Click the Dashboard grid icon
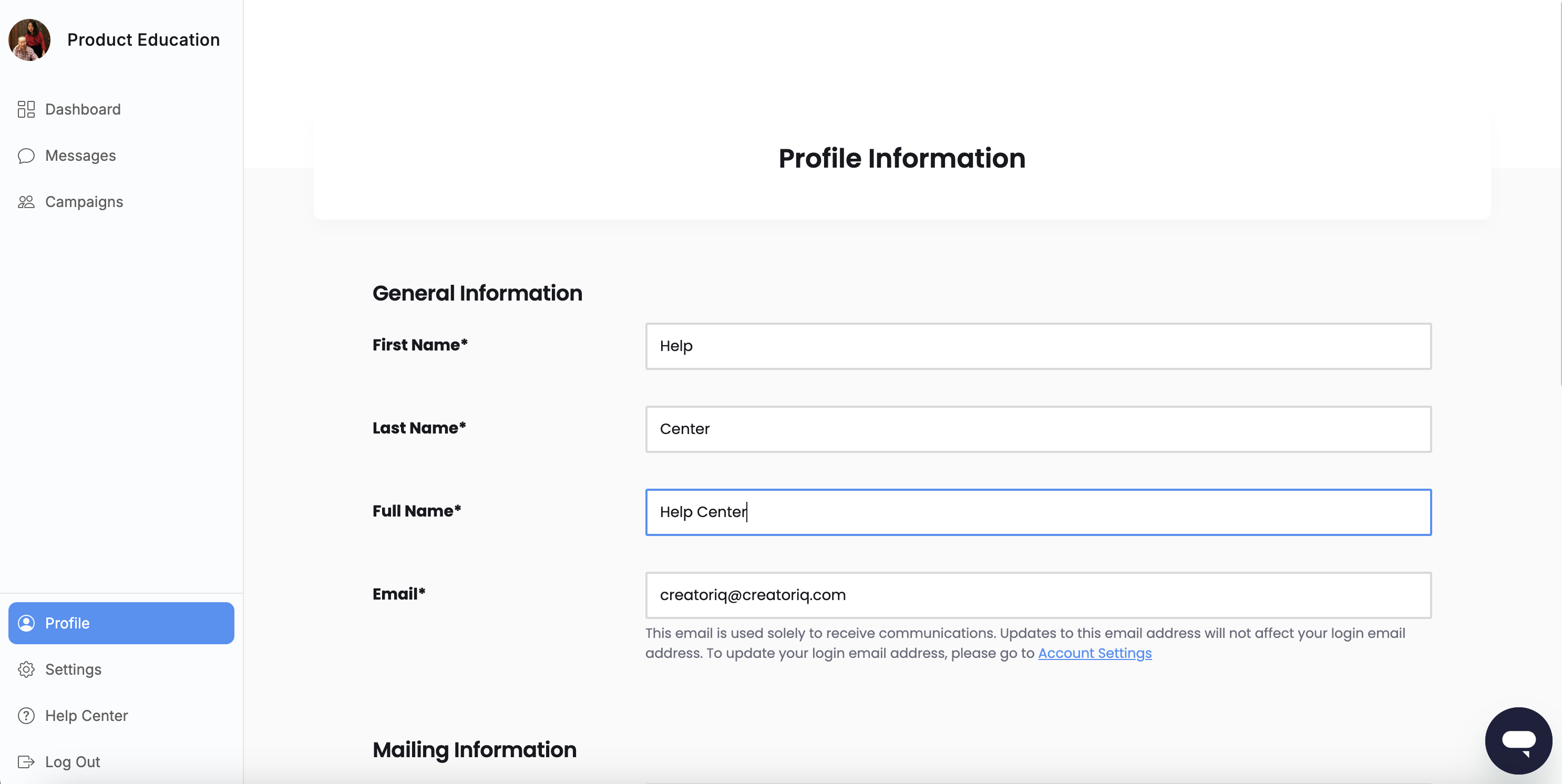The width and height of the screenshot is (1562, 784). coord(26,109)
